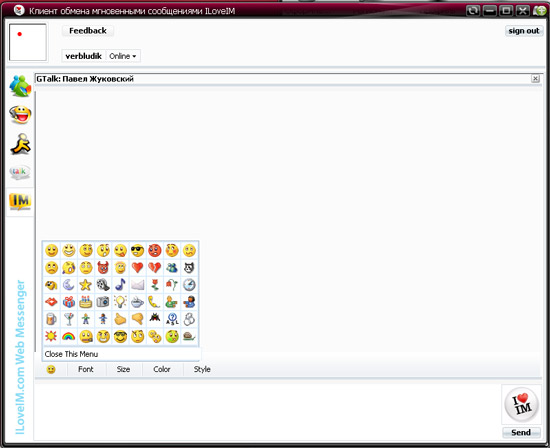Open the AIM running man icon
The height and width of the screenshot is (448, 550).
(x=21, y=144)
